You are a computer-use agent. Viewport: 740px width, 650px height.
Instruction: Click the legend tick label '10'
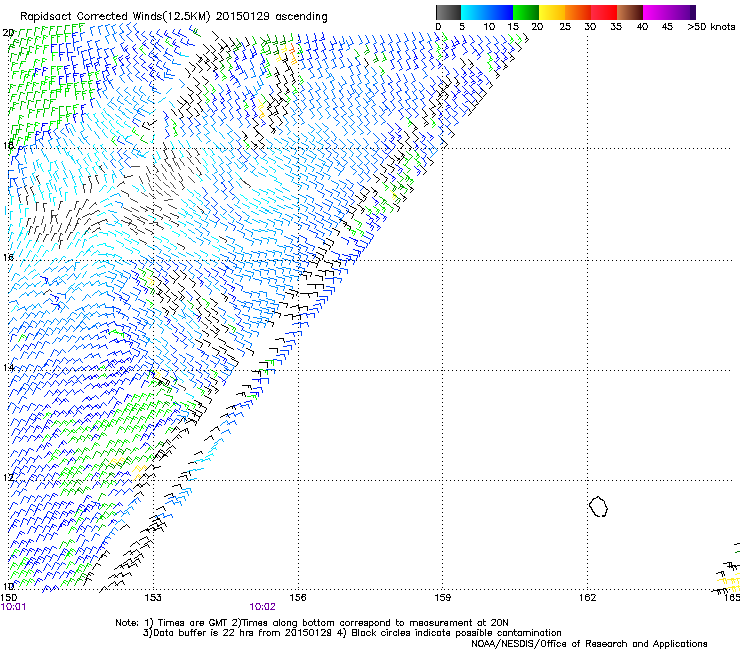pyautogui.click(x=489, y=27)
